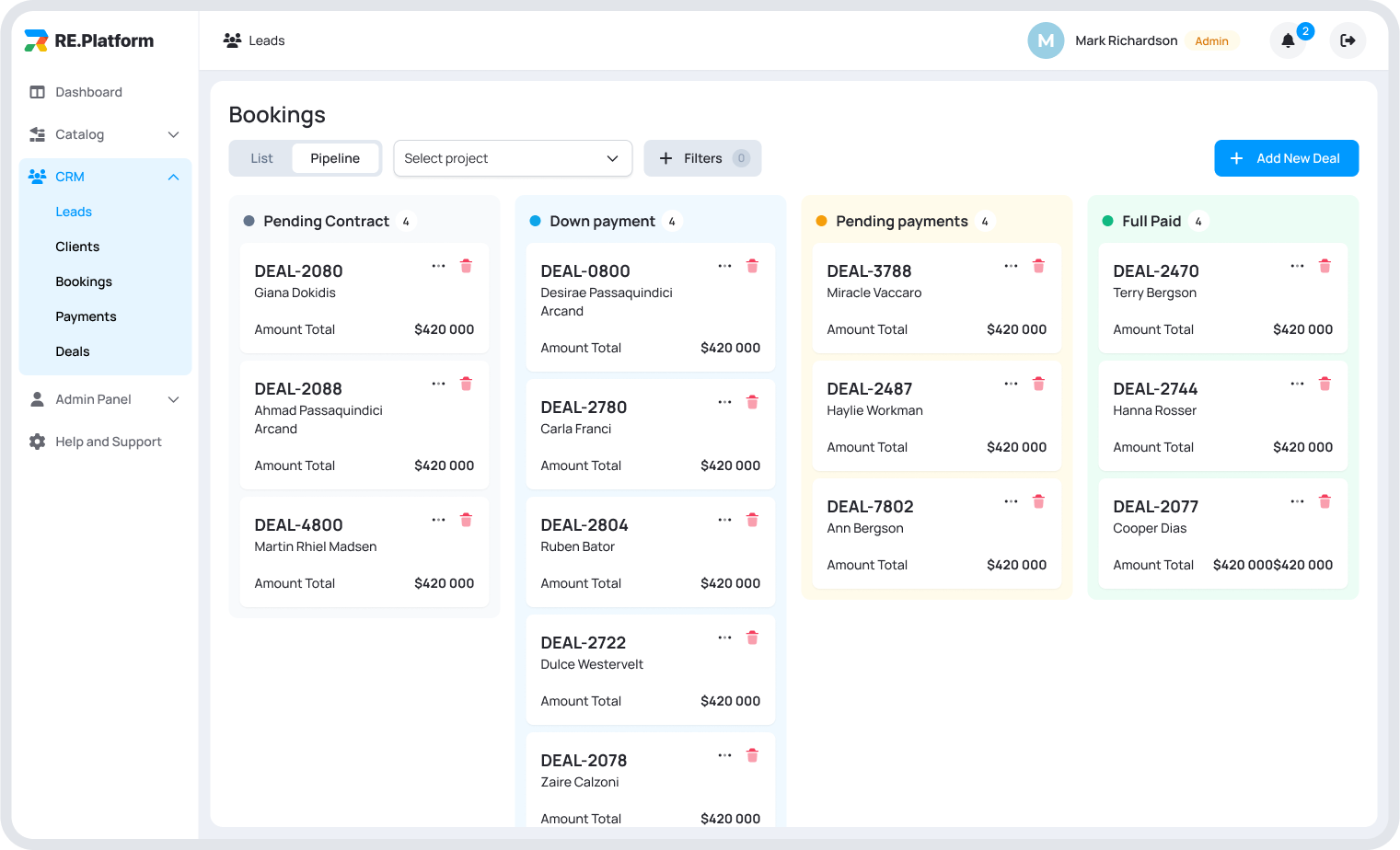Open the Select project dropdown

[512, 158]
